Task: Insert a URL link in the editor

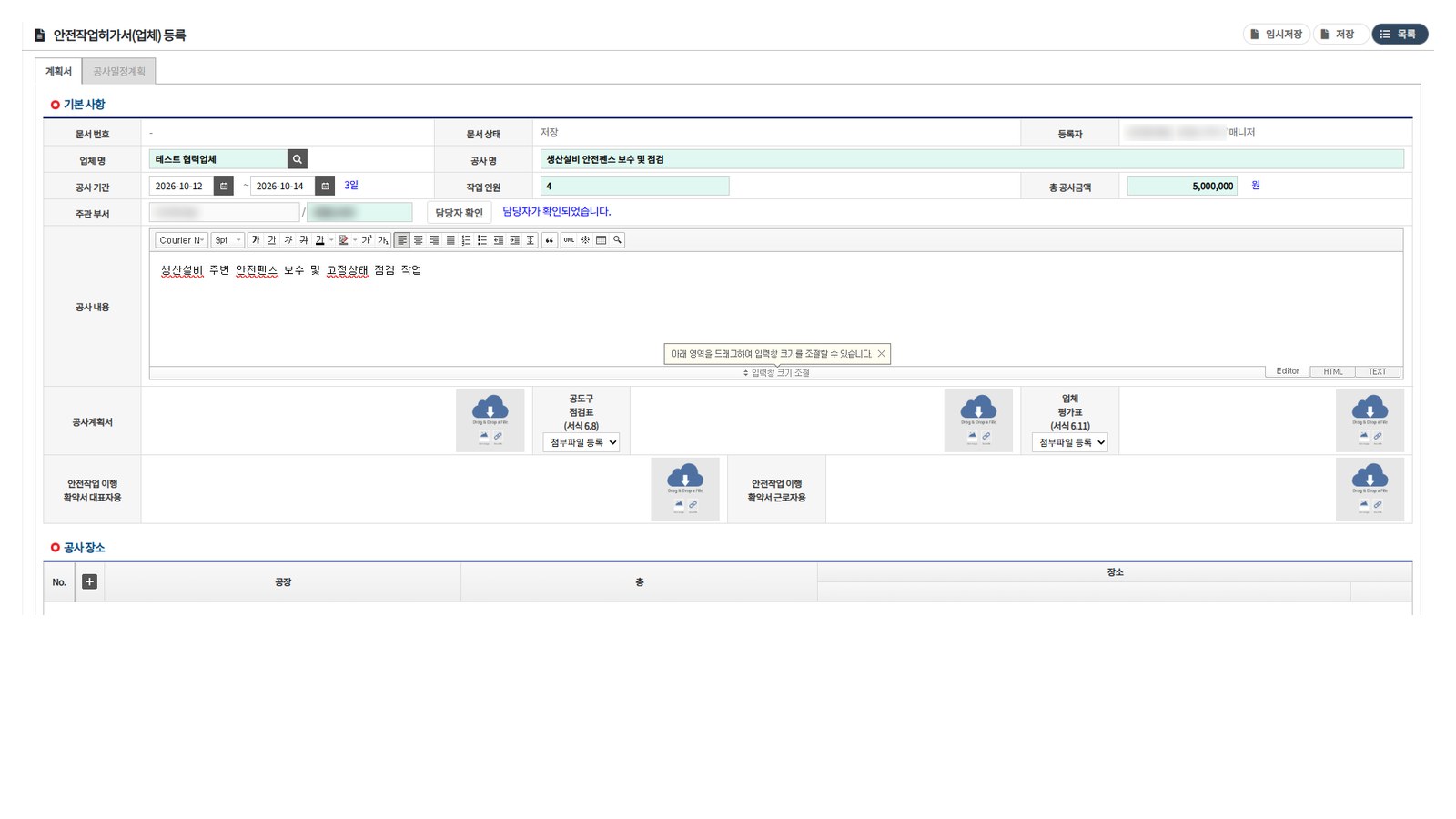Action: coord(569,240)
